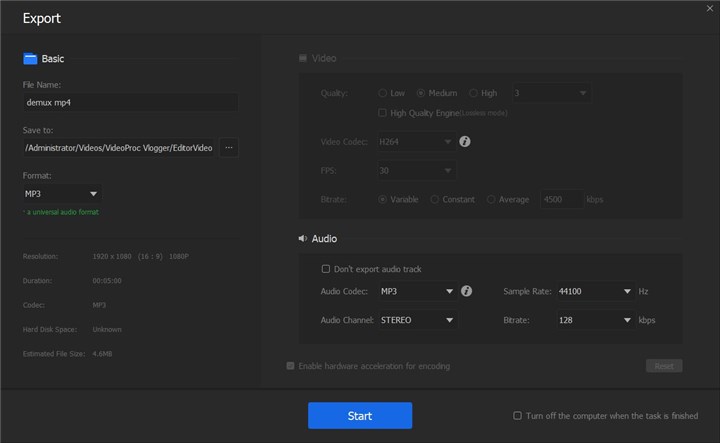This screenshot has height=443, width=720.
Task: Open the audio Bitrate dropdown
Action: click(x=596, y=321)
